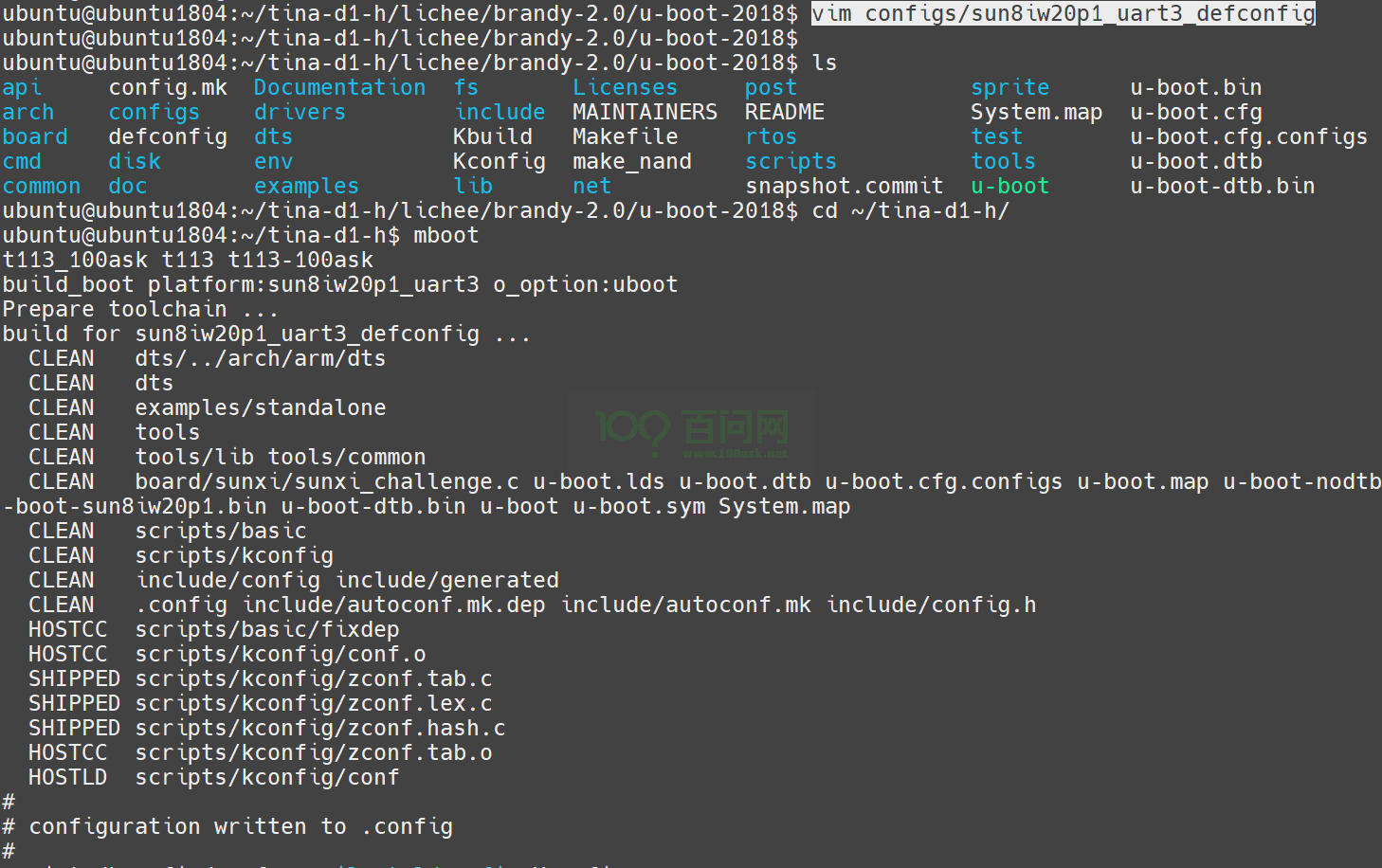Click the rtos directory name
1382x868 pixels.
[771, 136]
